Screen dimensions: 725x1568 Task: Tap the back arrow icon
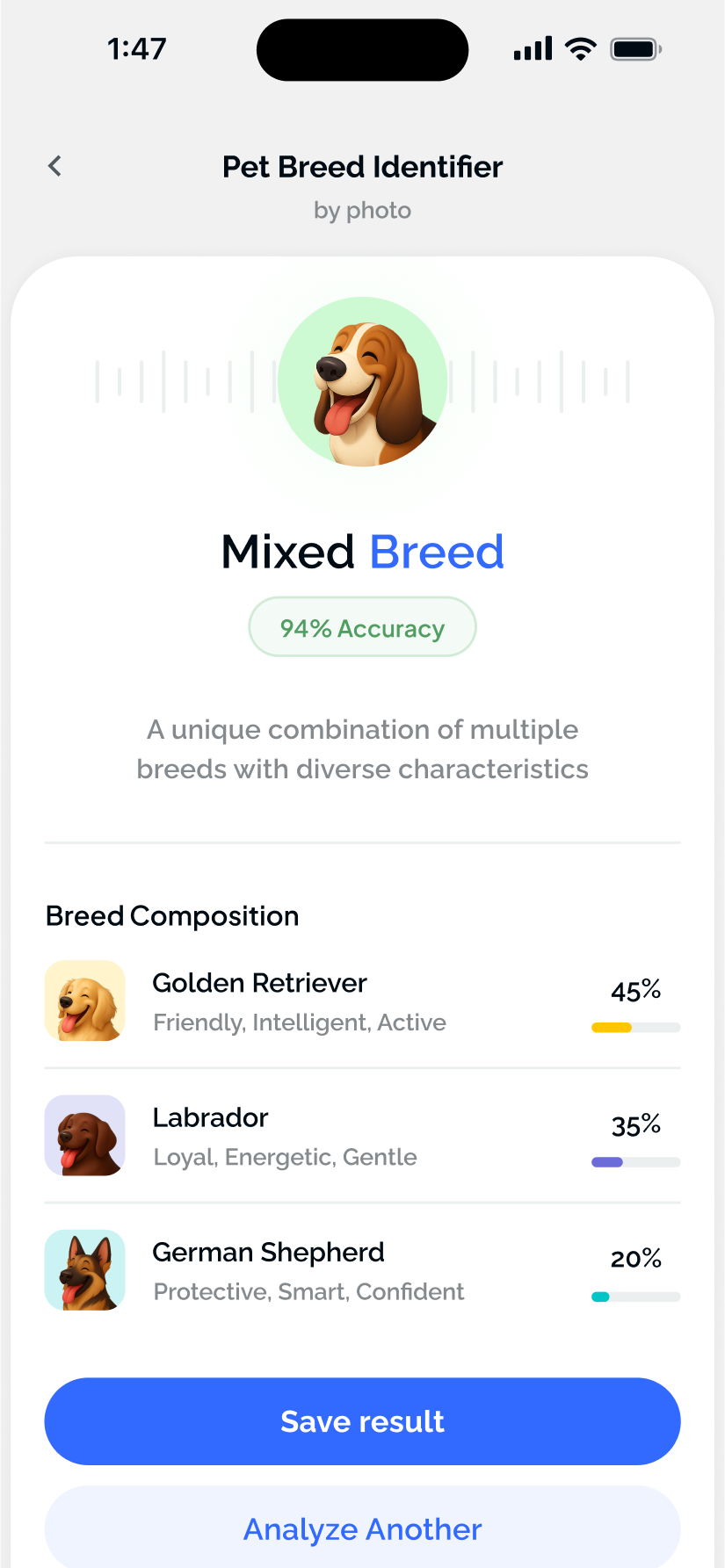pyautogui.click(x=55, y=166)
